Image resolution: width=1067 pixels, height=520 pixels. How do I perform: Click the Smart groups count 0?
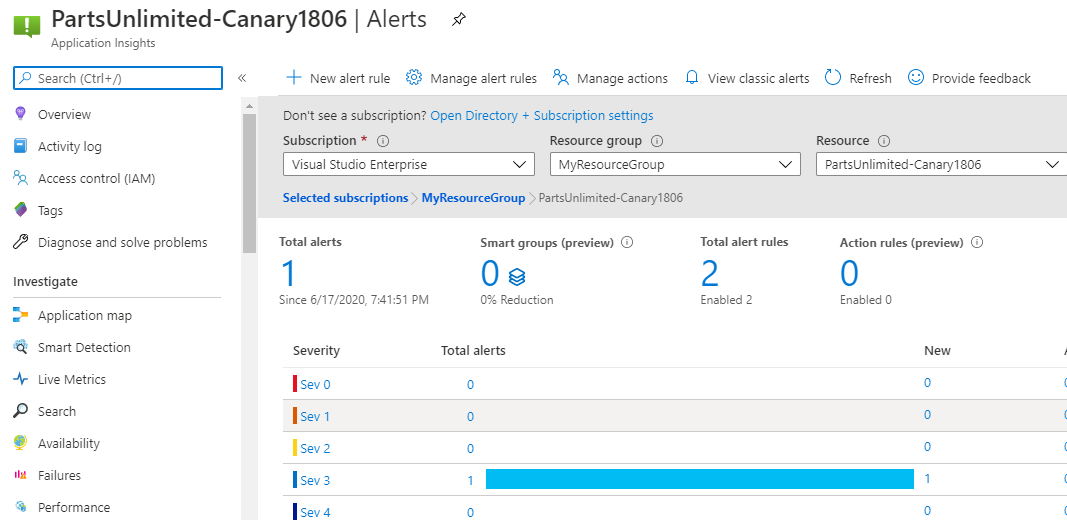[x=490, y=273]
